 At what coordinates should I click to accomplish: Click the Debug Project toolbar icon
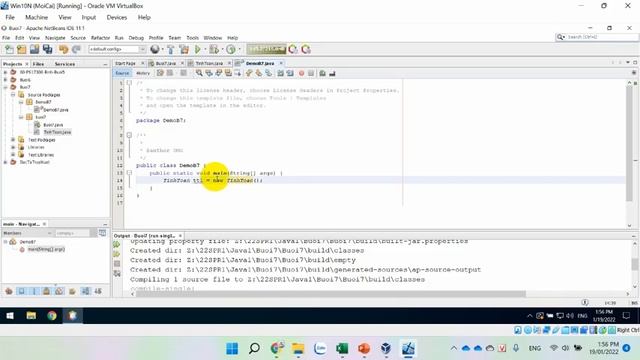pos(213,49)
